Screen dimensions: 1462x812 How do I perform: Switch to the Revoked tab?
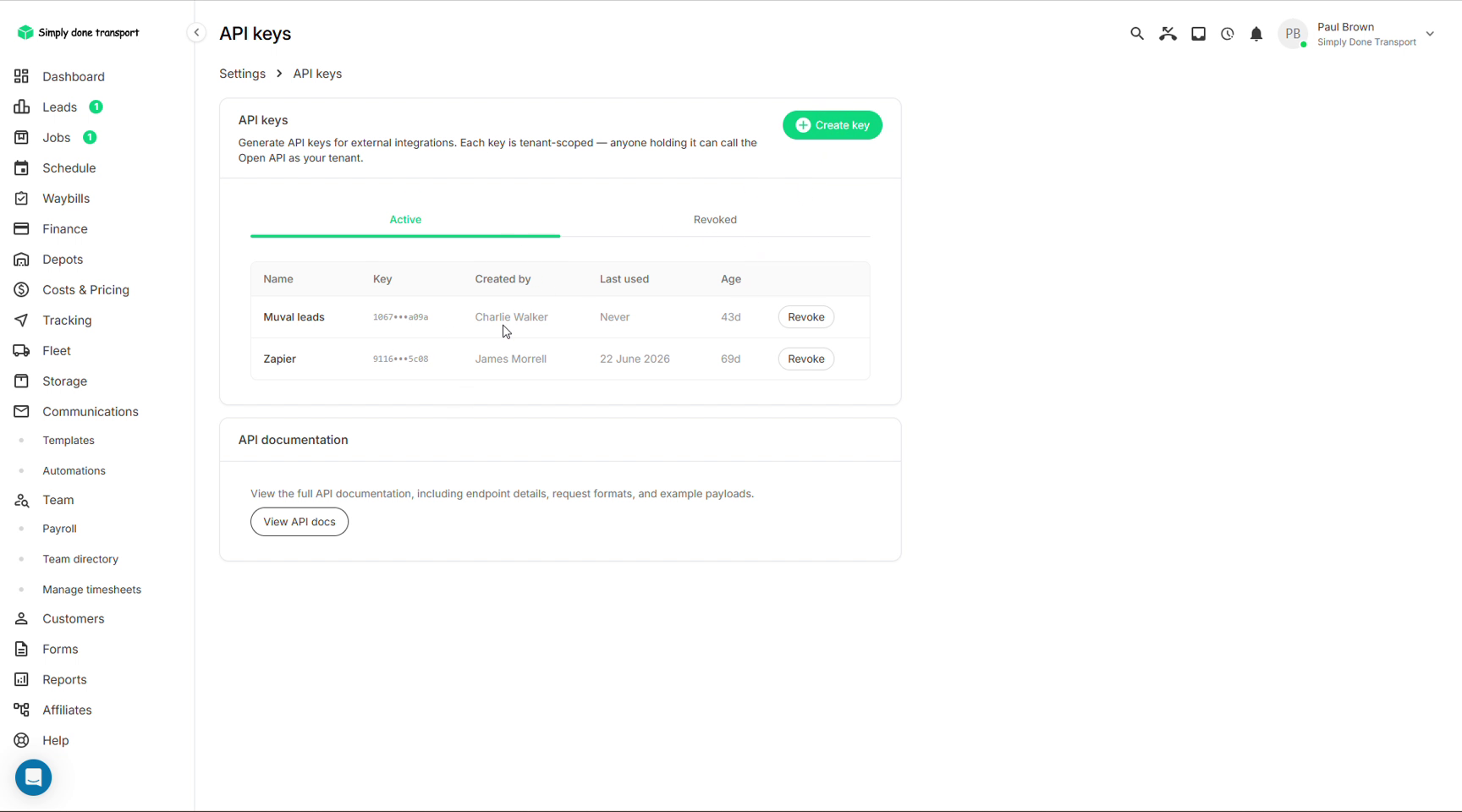point(715,220)
